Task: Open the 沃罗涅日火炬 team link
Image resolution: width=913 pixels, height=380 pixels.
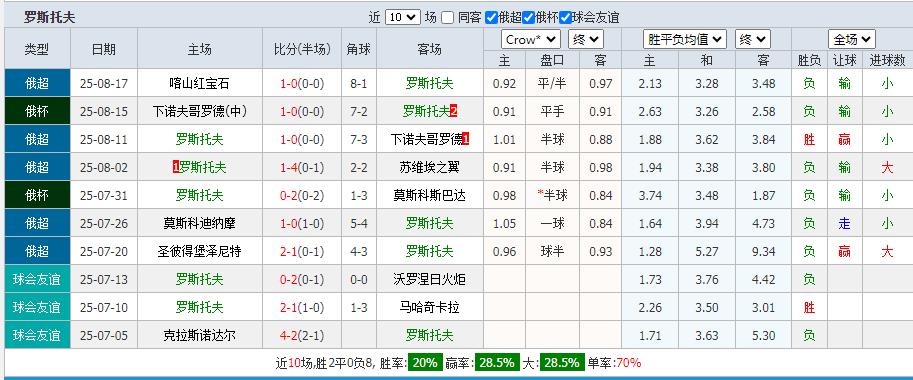Action: 429,279
